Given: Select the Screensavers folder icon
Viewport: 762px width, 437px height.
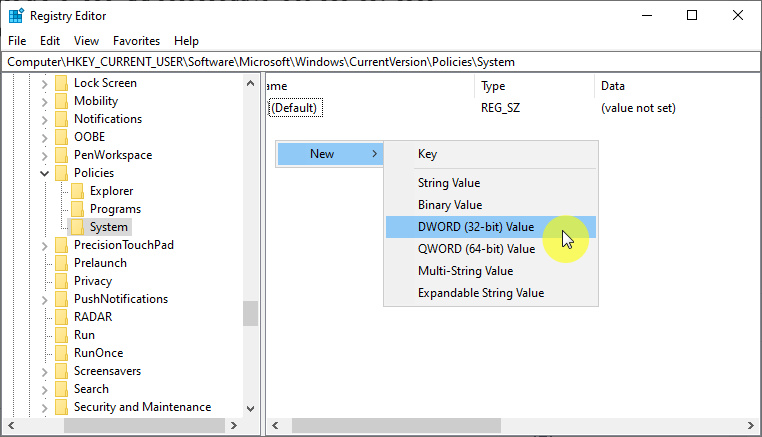Looking at the screenshot, I should [x=62, y=371].
